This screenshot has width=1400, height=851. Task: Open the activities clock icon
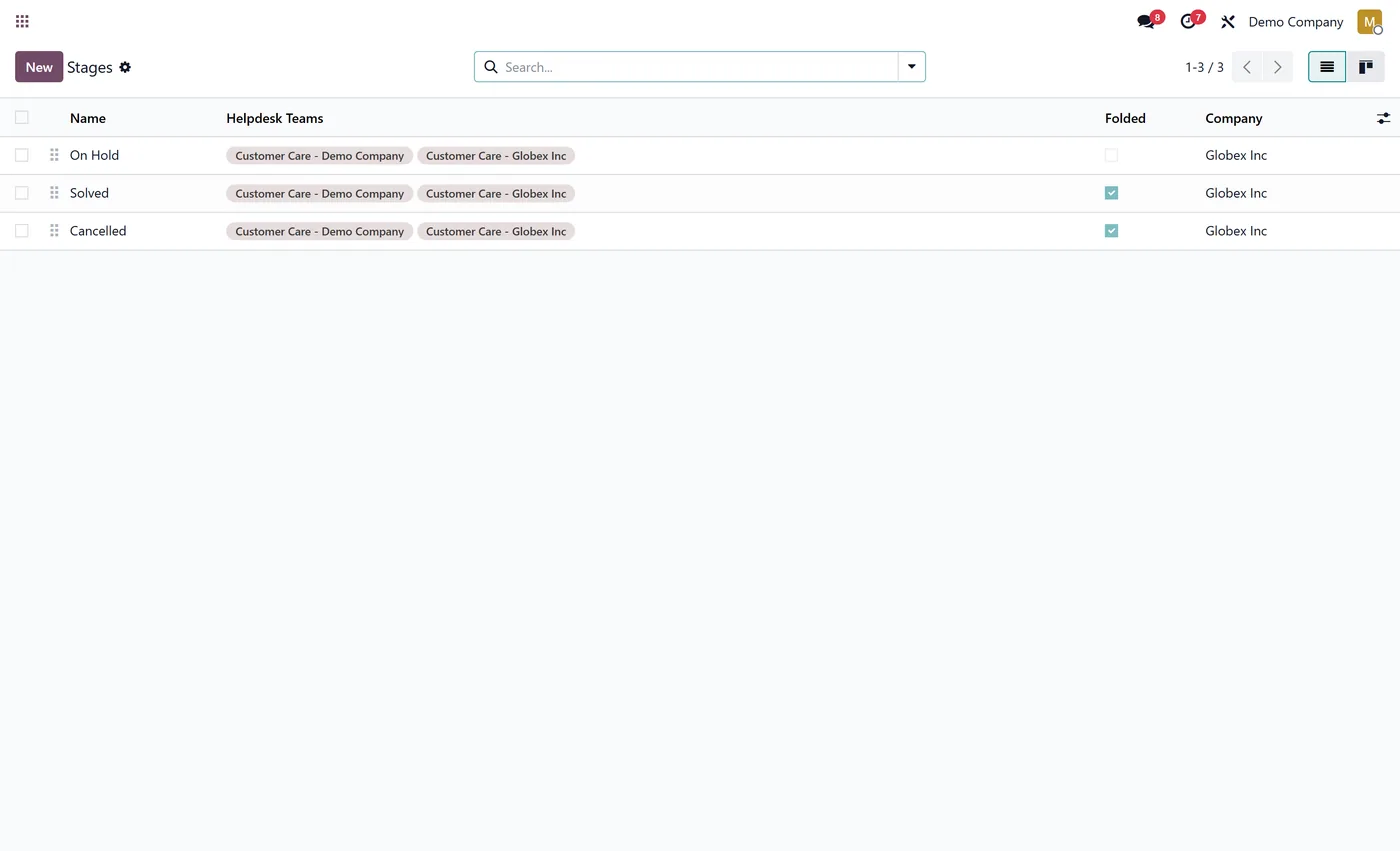coord(1188,21)
